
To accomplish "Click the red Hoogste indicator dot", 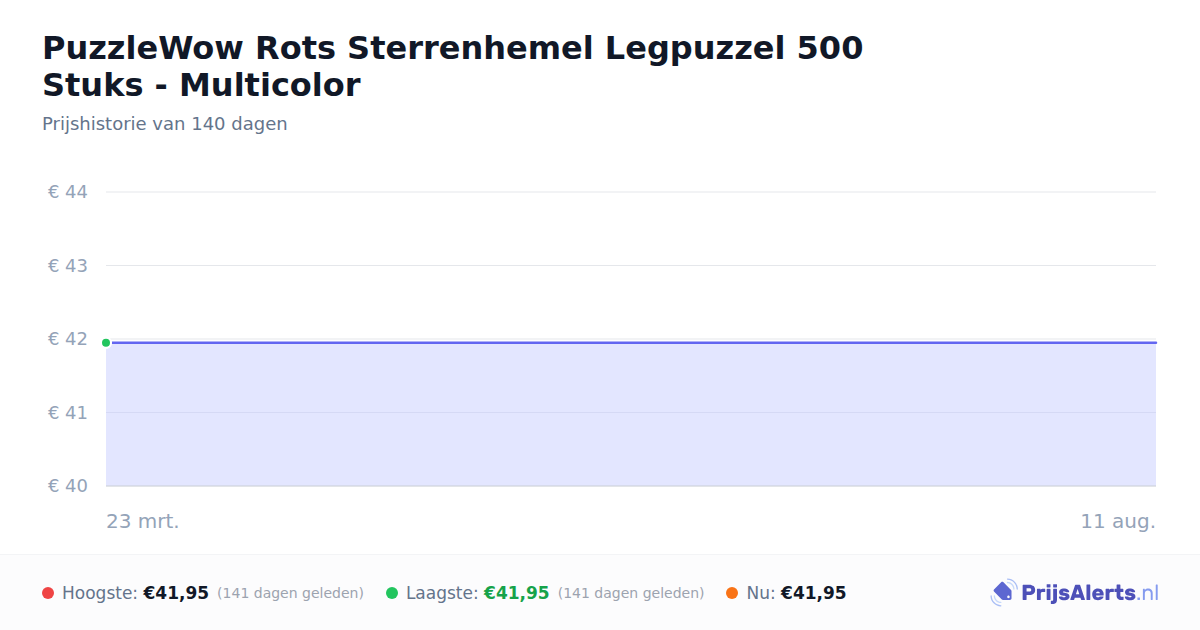I will coord(48,593).
